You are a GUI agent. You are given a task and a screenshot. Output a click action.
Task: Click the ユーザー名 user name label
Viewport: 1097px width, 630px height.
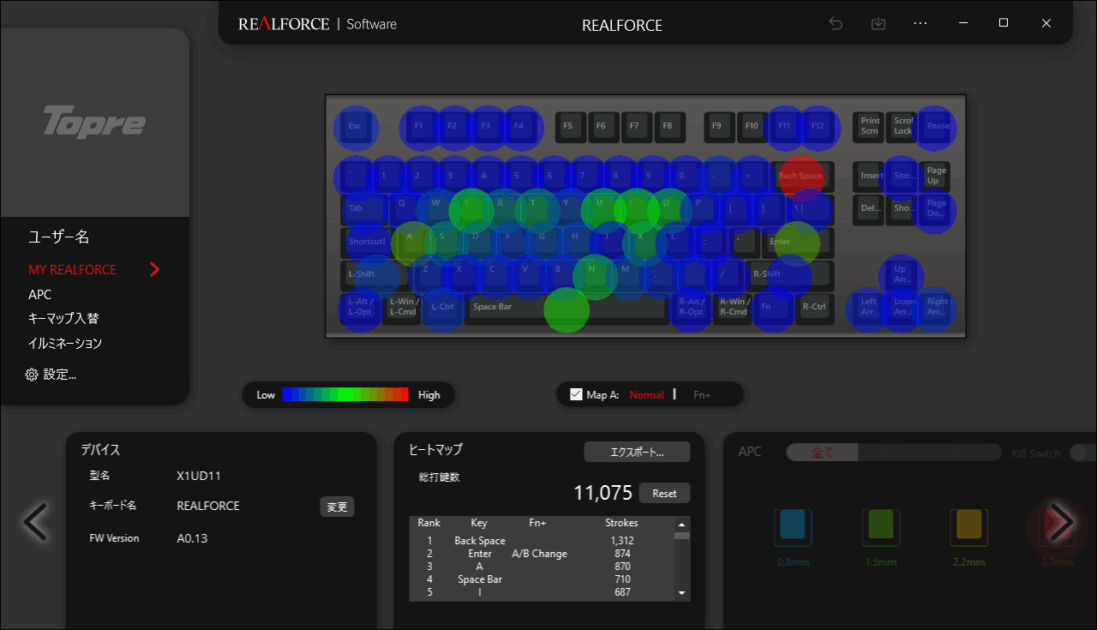[59, 237]
